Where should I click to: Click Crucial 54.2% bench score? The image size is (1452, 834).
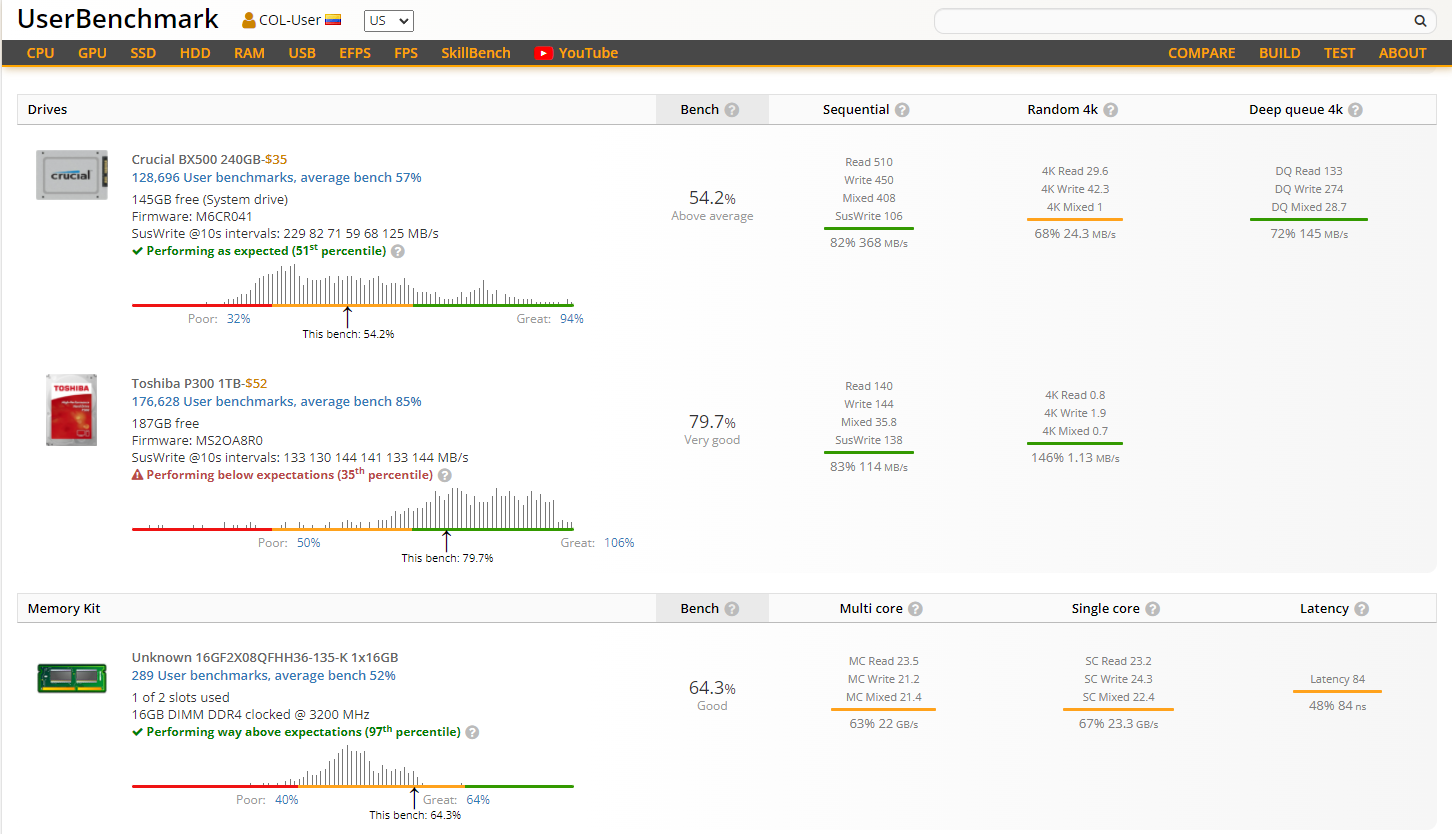712,198
